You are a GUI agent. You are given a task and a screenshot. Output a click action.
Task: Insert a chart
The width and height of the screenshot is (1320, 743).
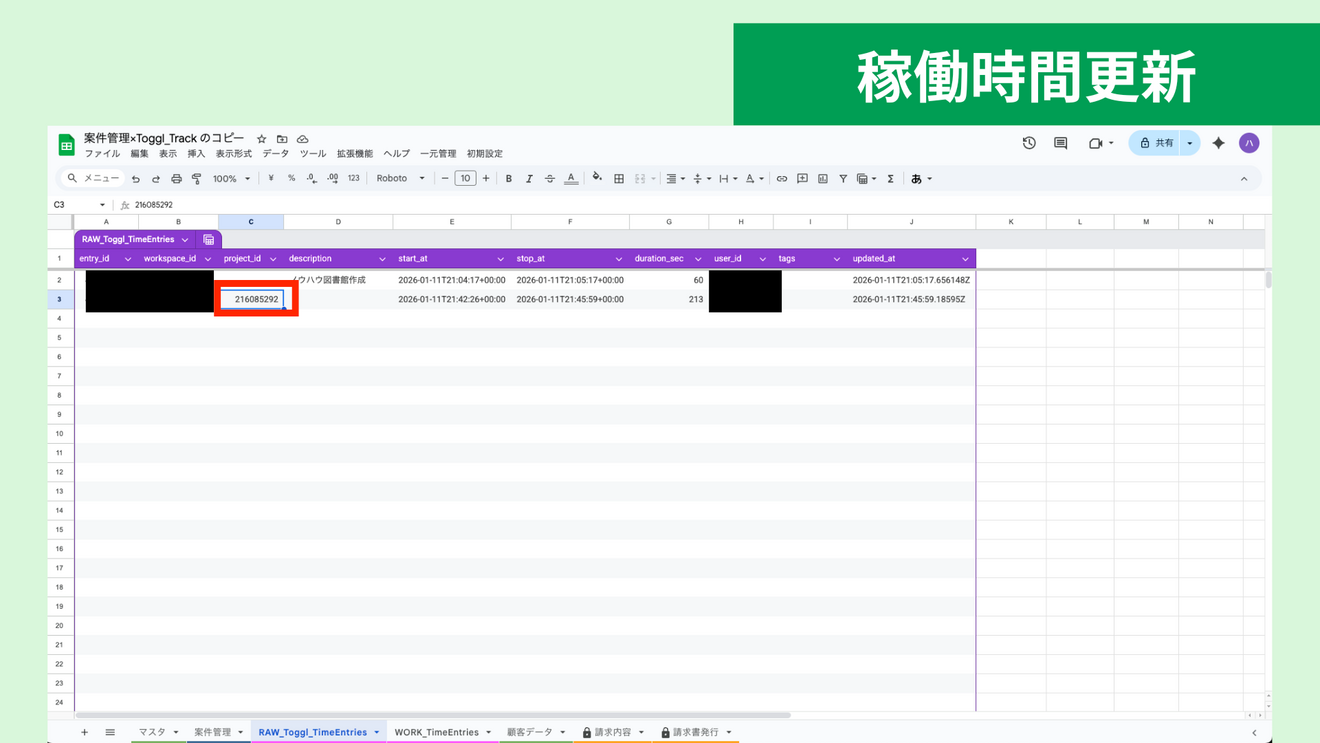click(823, 179)
